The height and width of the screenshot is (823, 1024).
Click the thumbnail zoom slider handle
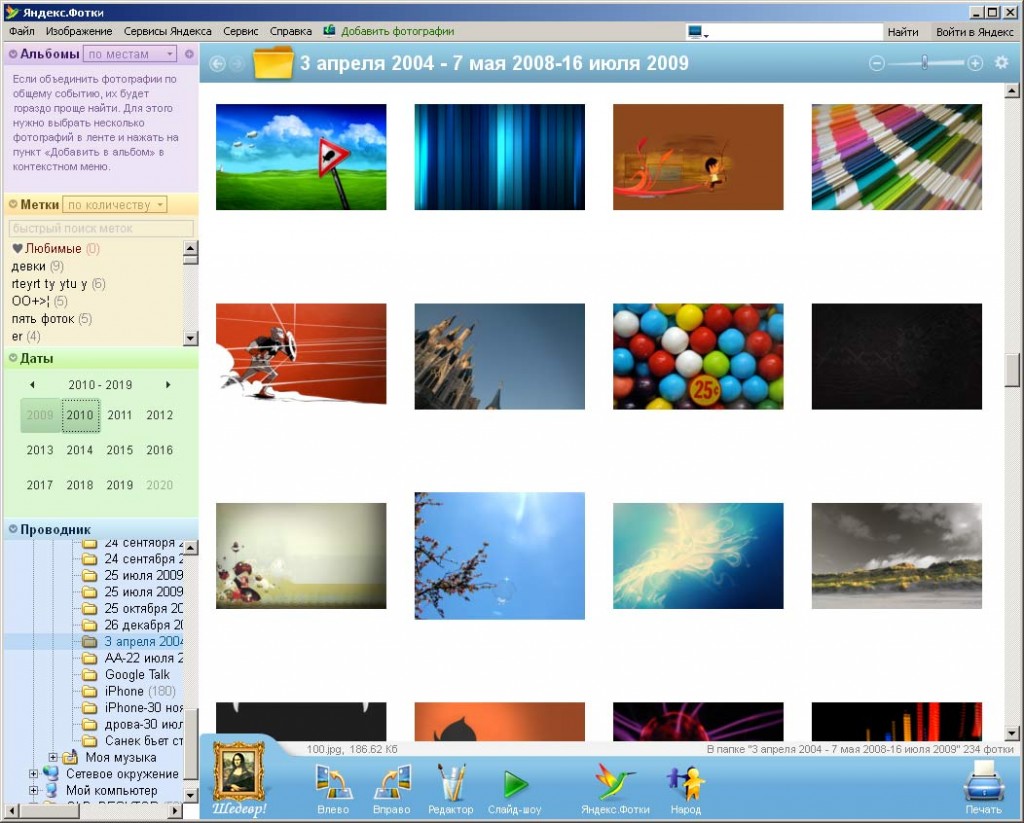pyautogui.click(x=925, y=63)
